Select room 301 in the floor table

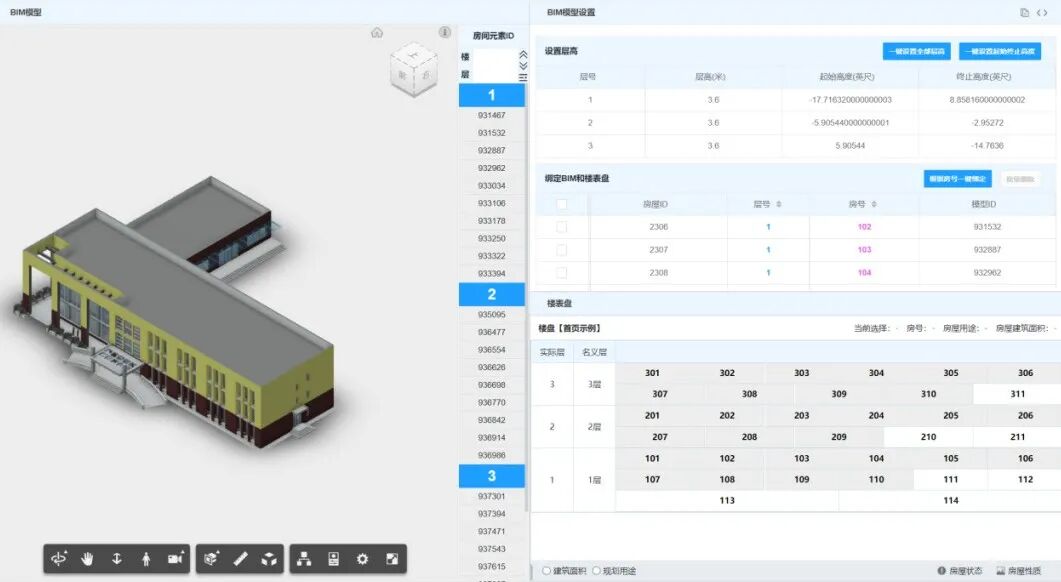[652, 373]
